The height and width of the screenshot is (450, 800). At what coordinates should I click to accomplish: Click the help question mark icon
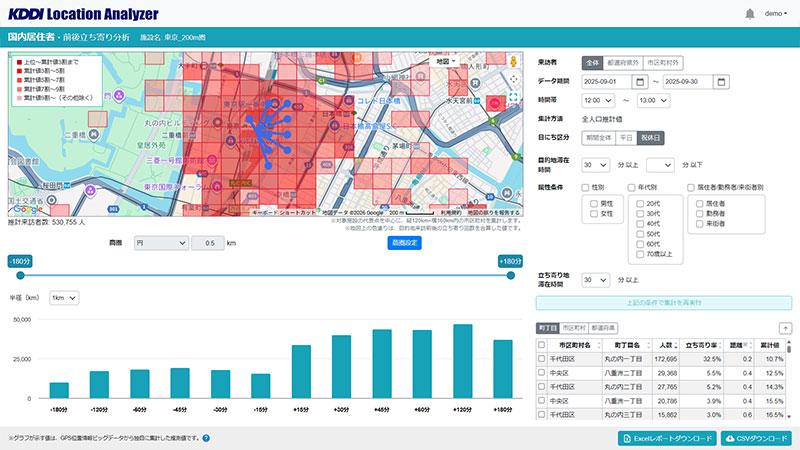tap(205, 438)
